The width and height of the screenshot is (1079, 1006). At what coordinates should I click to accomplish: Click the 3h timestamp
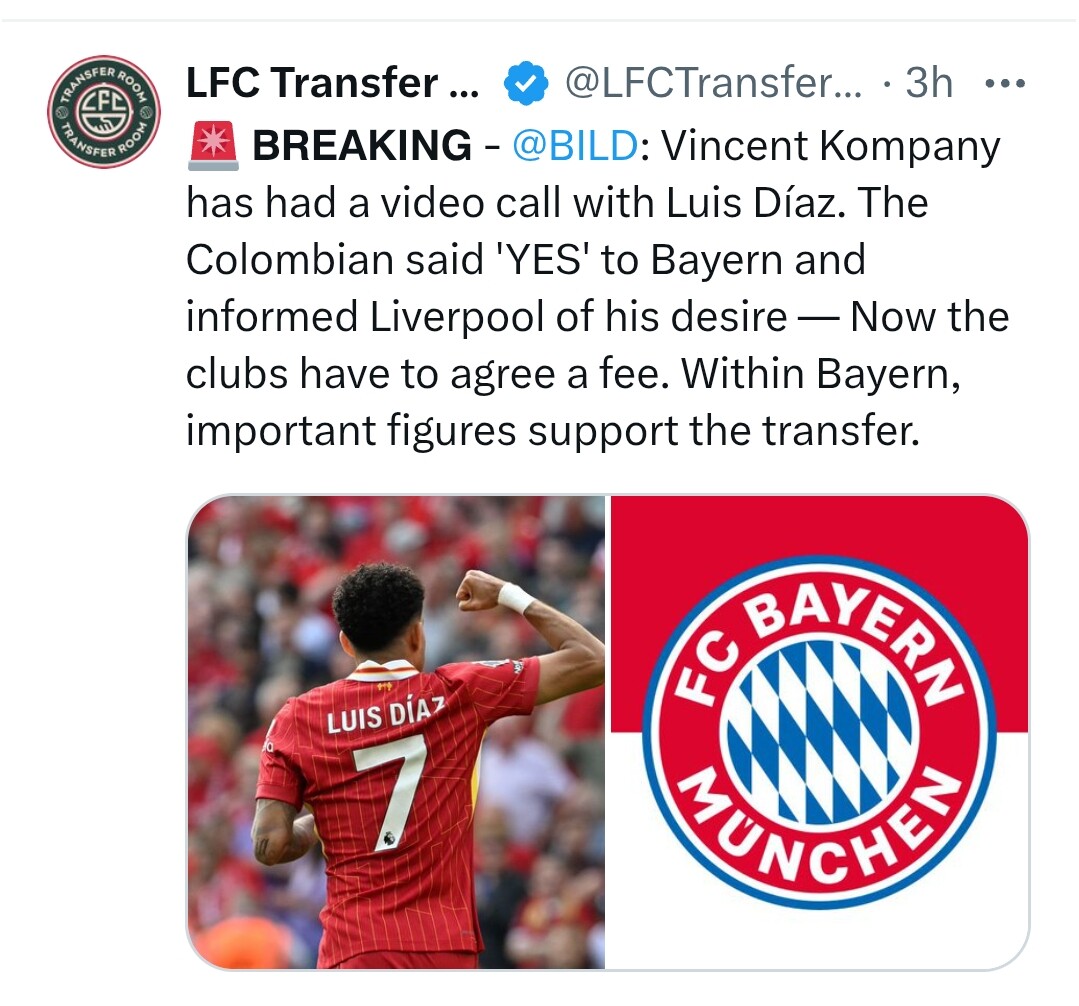pyautogui.click(x=928, y=83)
